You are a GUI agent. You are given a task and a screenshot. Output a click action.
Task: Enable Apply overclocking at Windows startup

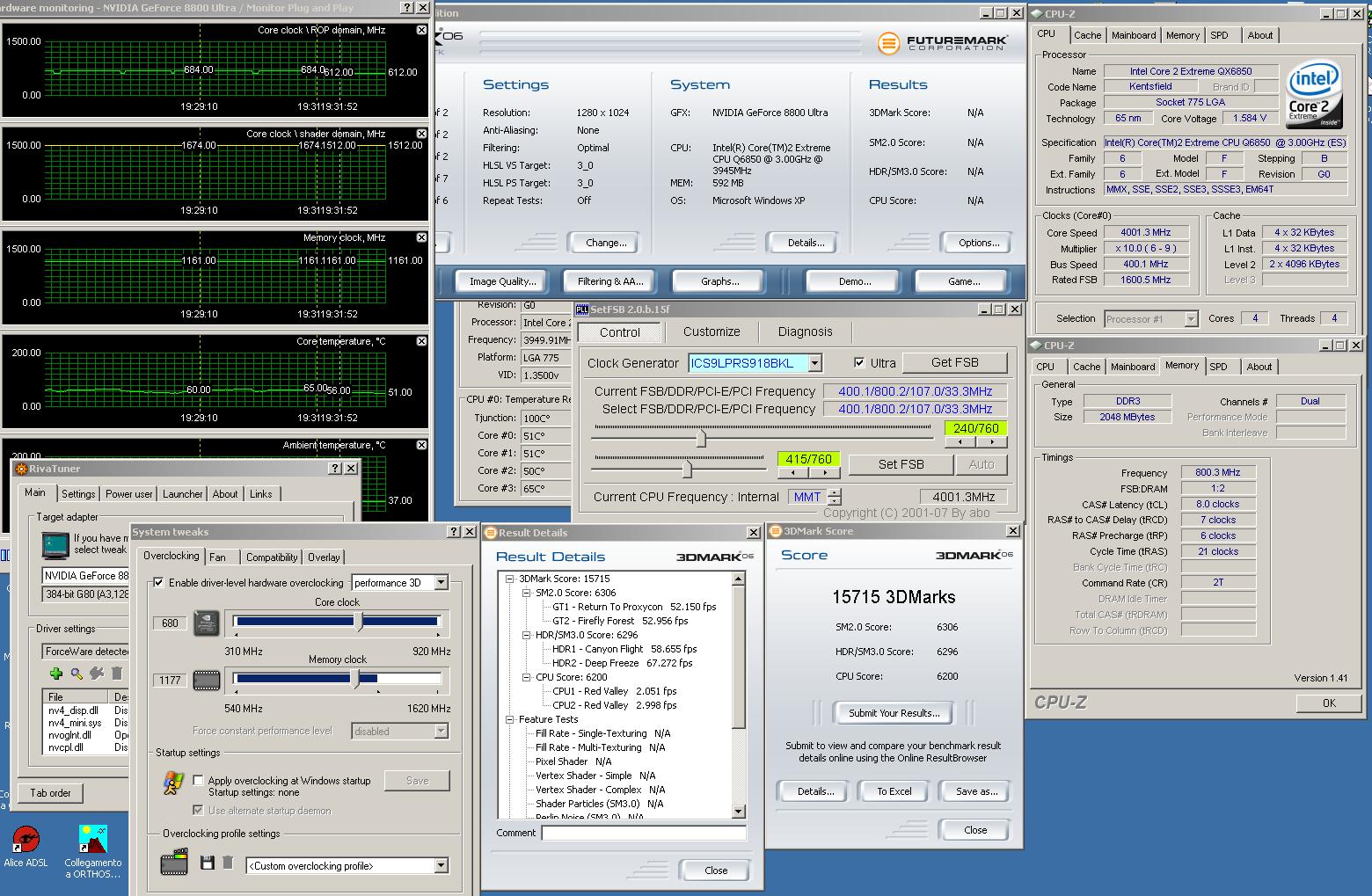pyautogui.click(x=199, y=780)
